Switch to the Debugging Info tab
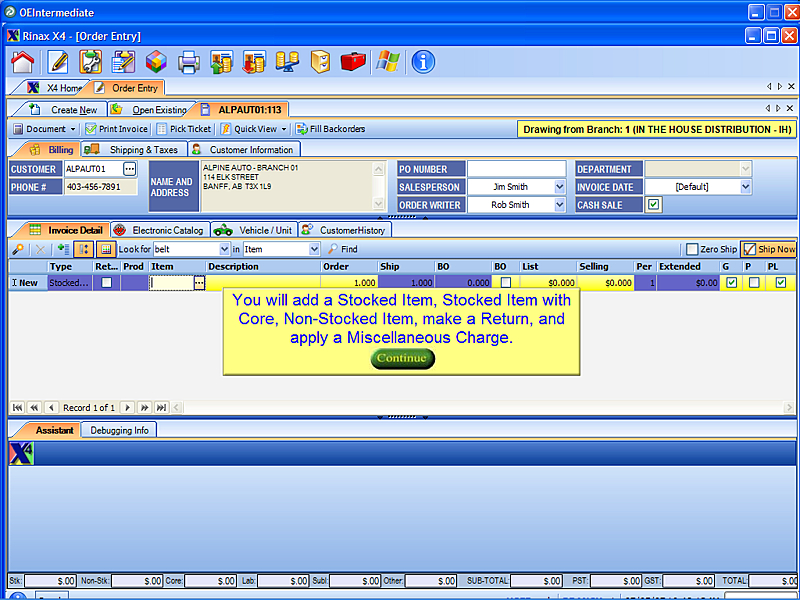 point(119,430)
